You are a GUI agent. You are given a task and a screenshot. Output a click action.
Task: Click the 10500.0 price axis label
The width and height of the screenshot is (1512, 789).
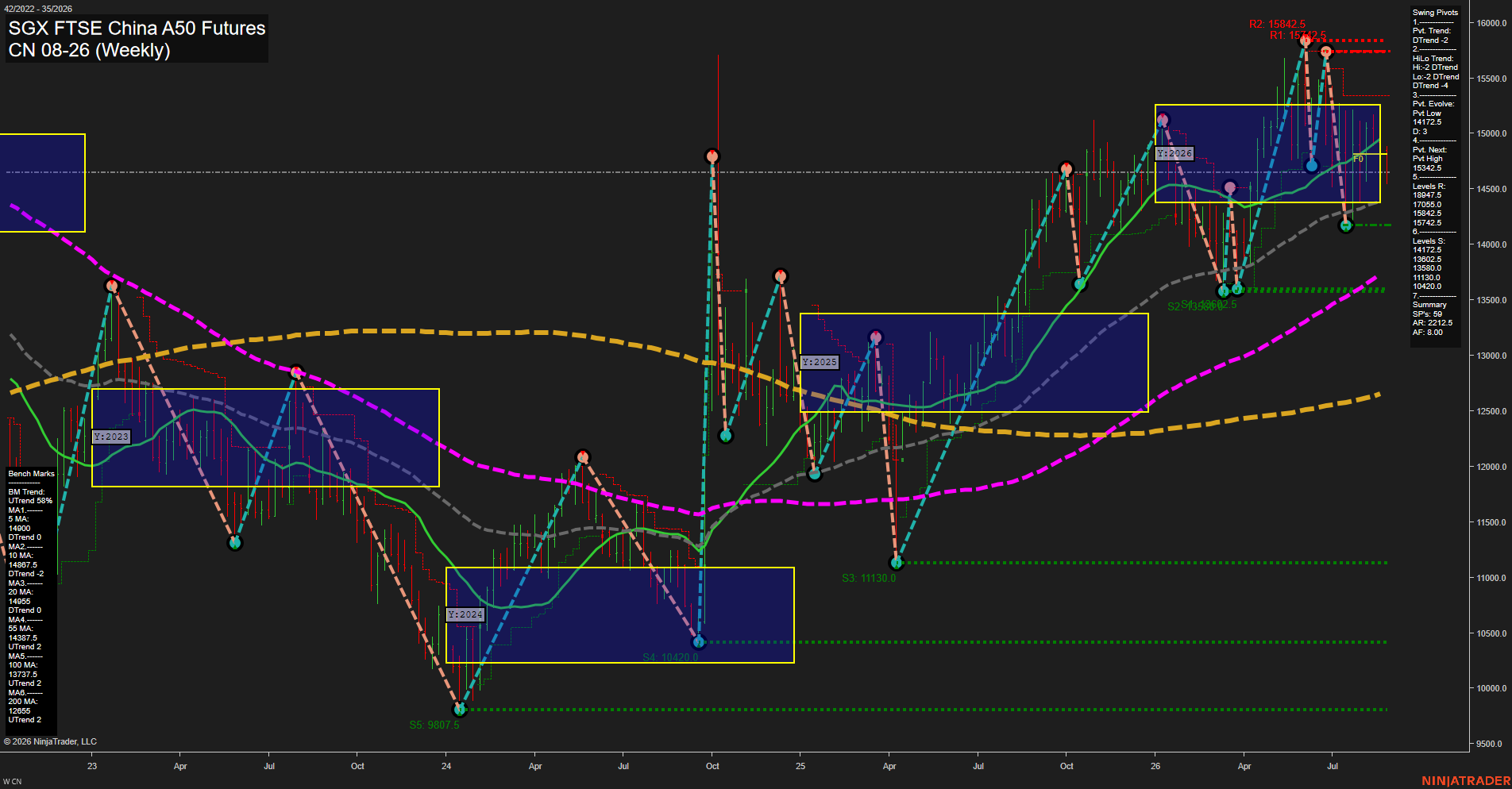click(1491, 633)
